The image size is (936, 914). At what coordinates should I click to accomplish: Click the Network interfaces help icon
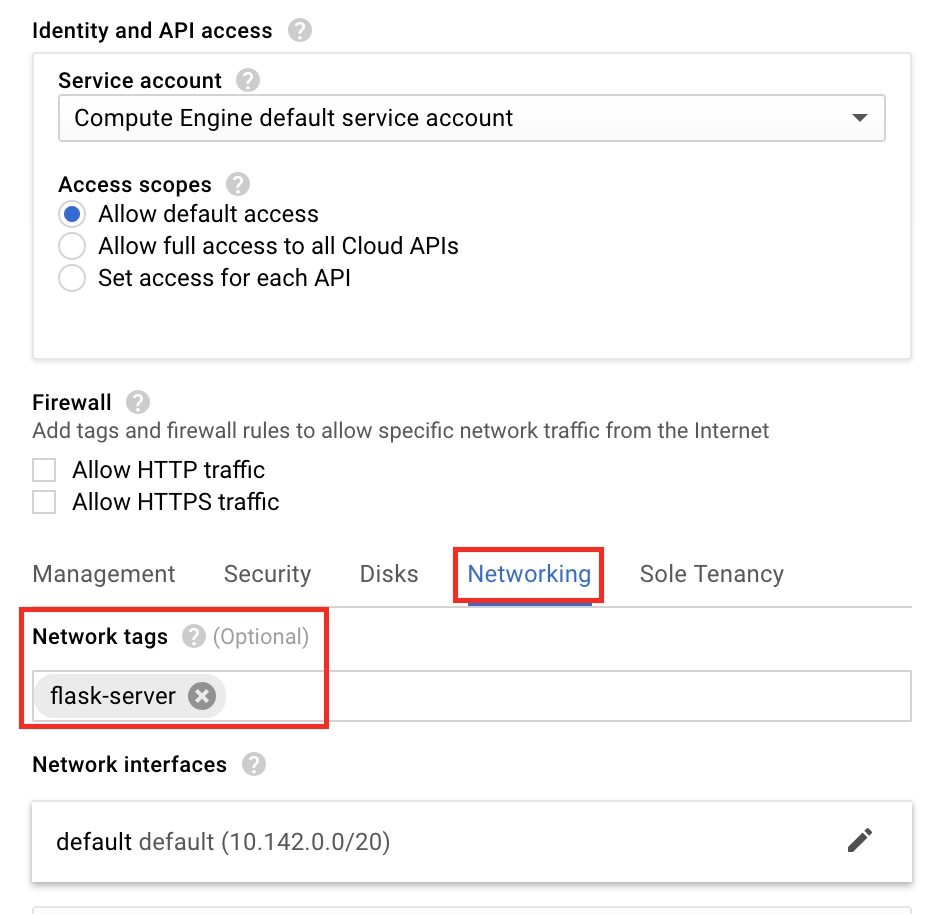[253, 764]
